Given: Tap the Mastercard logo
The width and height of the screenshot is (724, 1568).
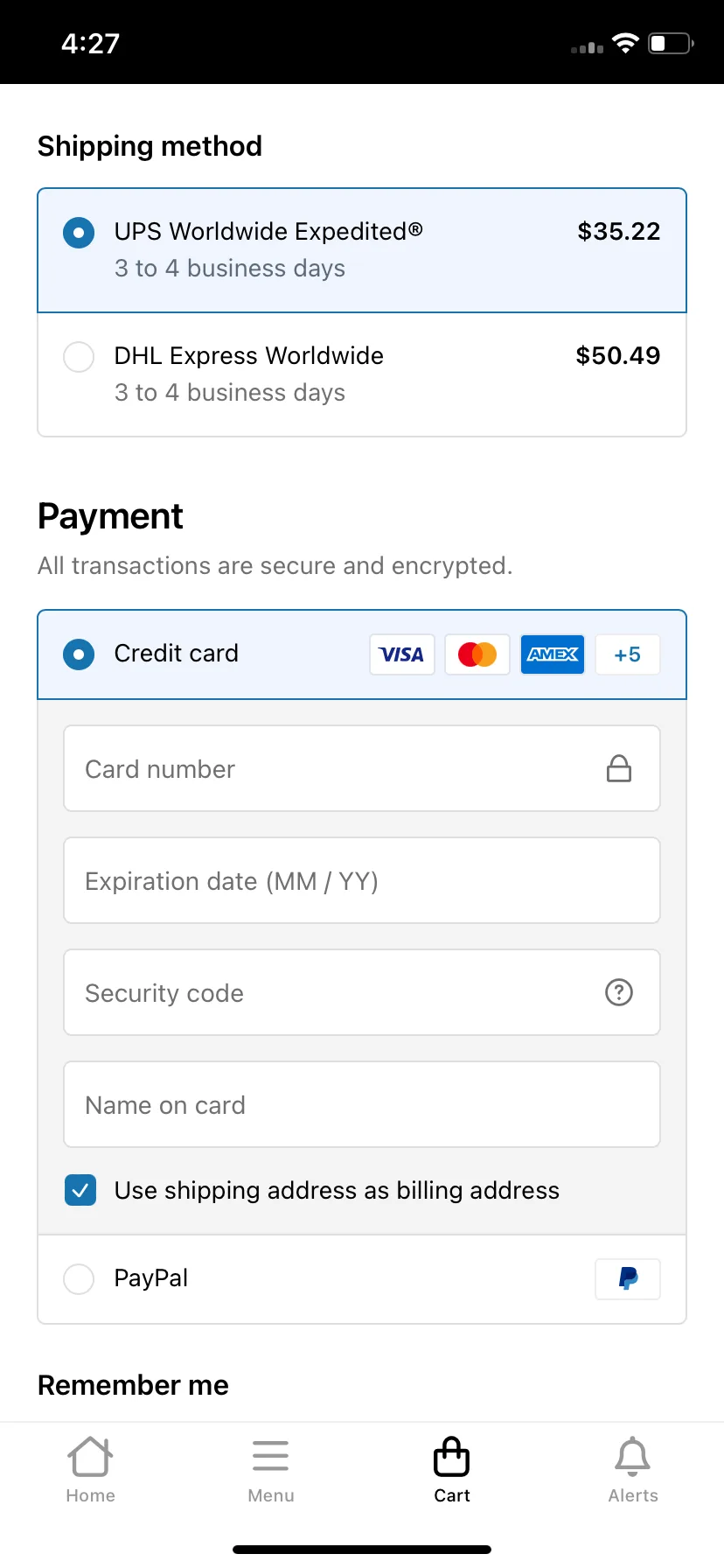Looking at the screenshot, I should [477, 654].
